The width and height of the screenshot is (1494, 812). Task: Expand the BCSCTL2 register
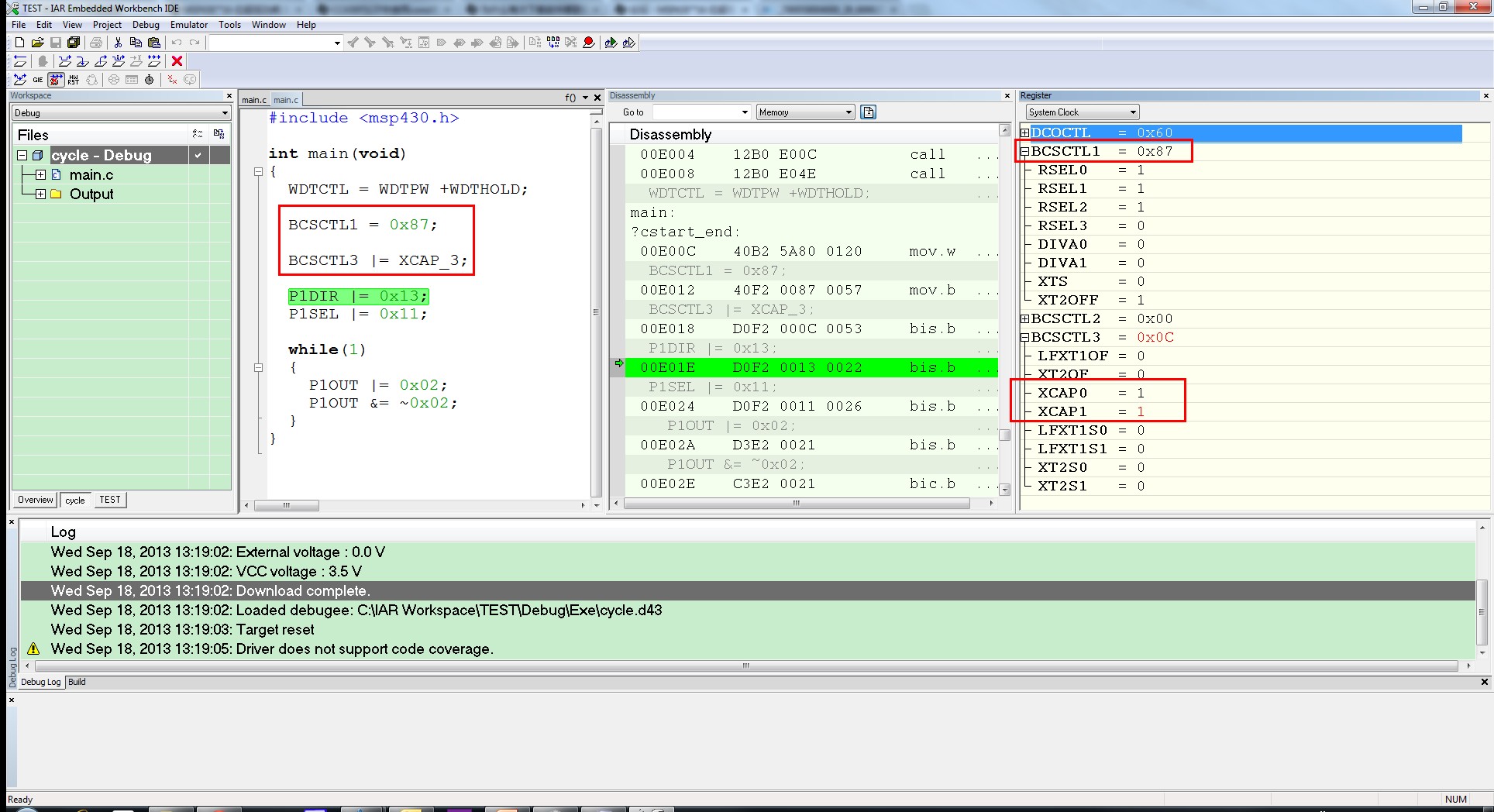pyautogui.click(x=1024, y=319)
